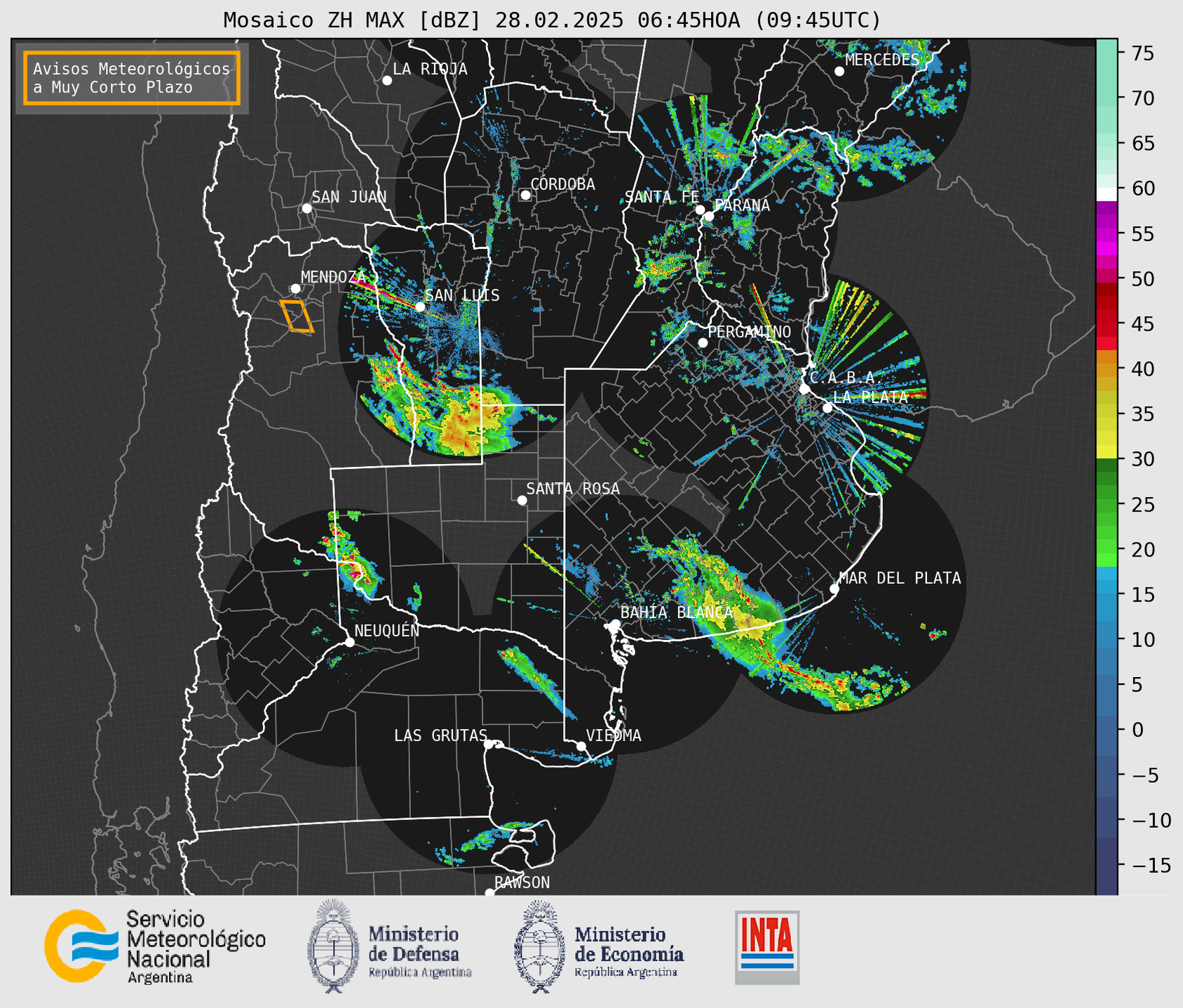Click the Servicio Meteorológico Nacional logo
Screen dimensions: 1183x1008
pyautogui.click(x=155, y=946)
